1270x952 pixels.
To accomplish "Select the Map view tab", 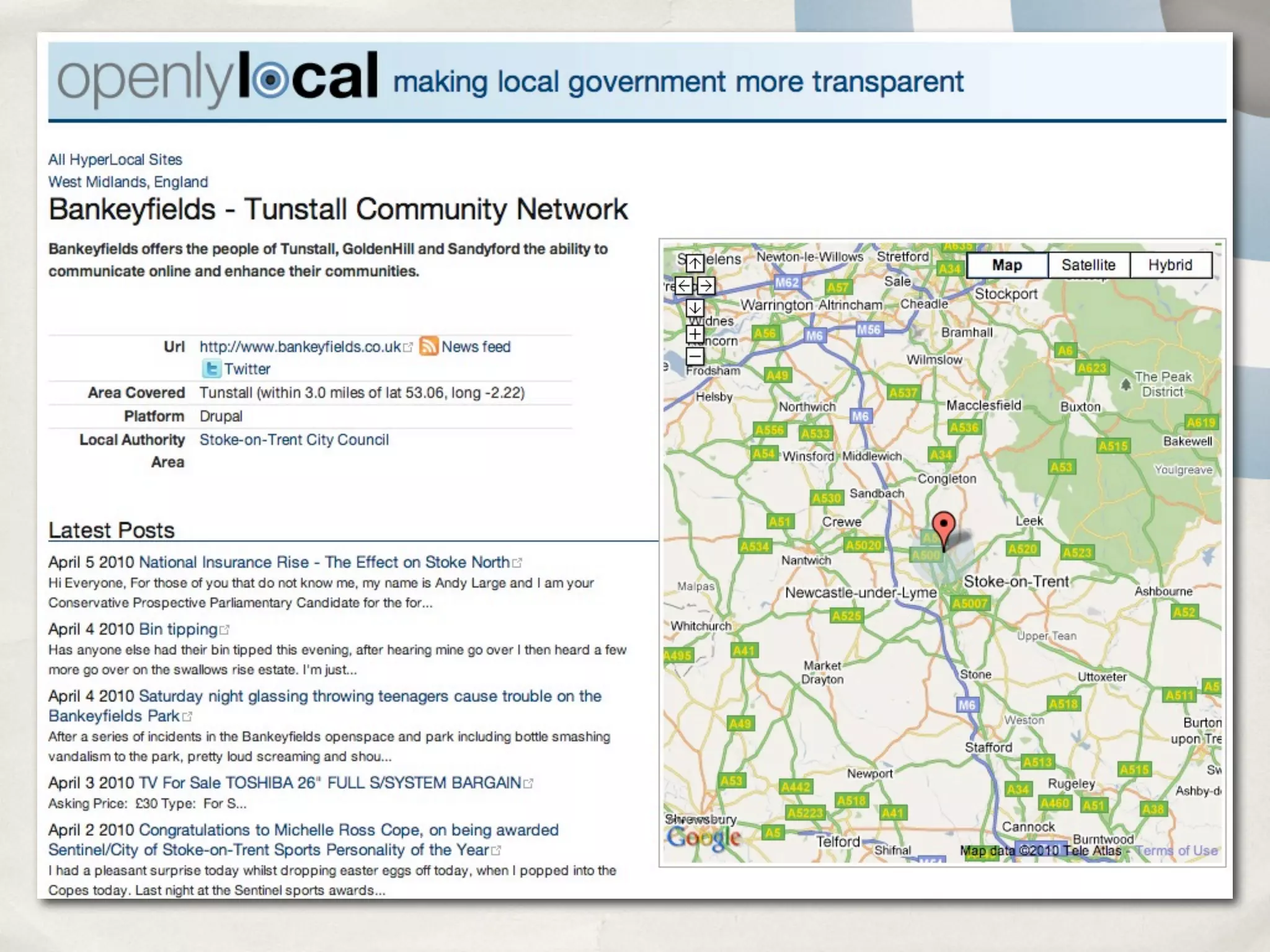I will 1007,265.
